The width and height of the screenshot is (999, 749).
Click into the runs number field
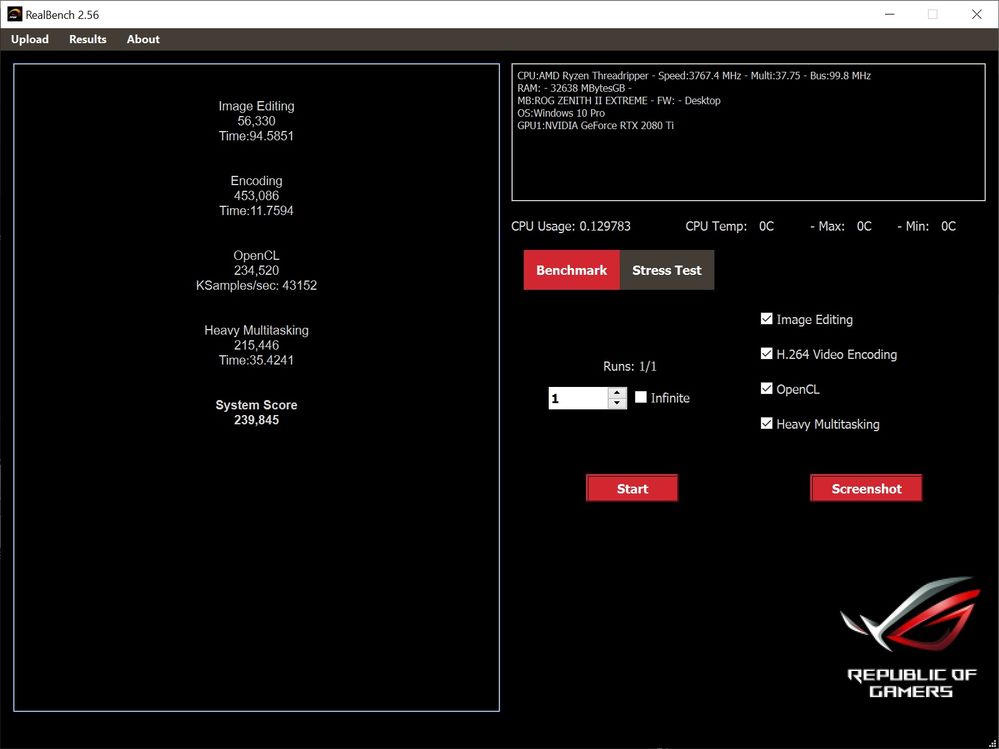(579, 399)
